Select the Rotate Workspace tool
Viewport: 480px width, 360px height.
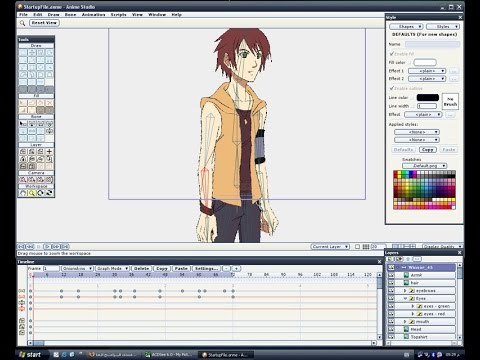point(40,193)
